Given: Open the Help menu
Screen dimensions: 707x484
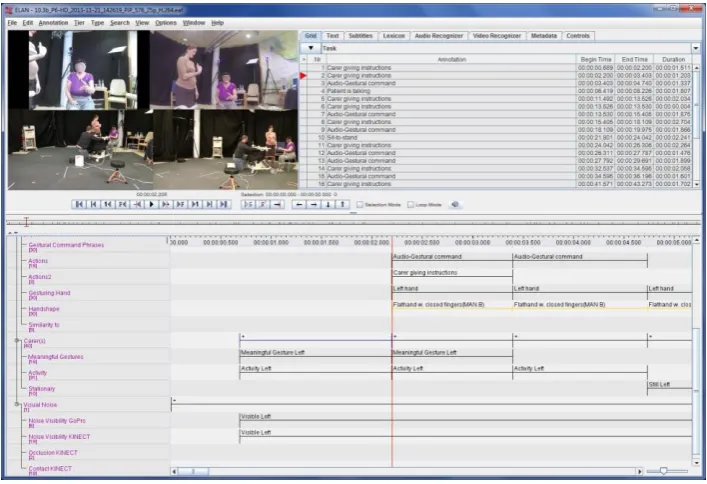Looking at the screenshot, I should (x=217, y=23).
